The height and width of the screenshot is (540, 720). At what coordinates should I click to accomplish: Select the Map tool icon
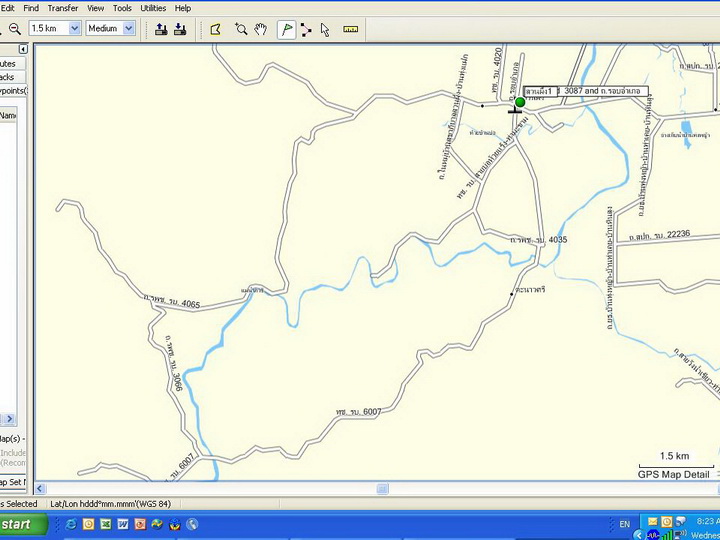(x=215, y=29)
